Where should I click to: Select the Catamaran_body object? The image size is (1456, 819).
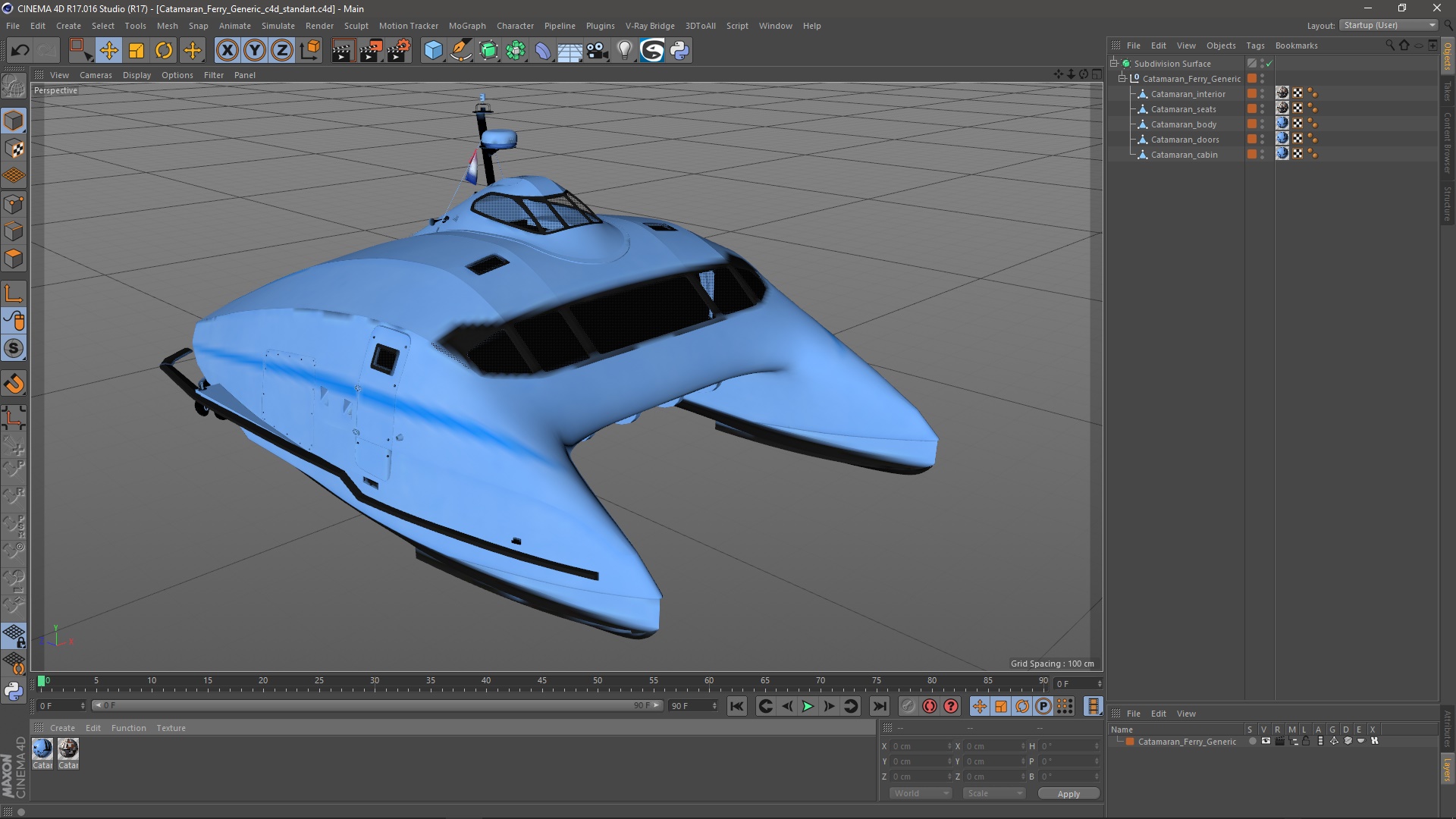coord(1183,124)
